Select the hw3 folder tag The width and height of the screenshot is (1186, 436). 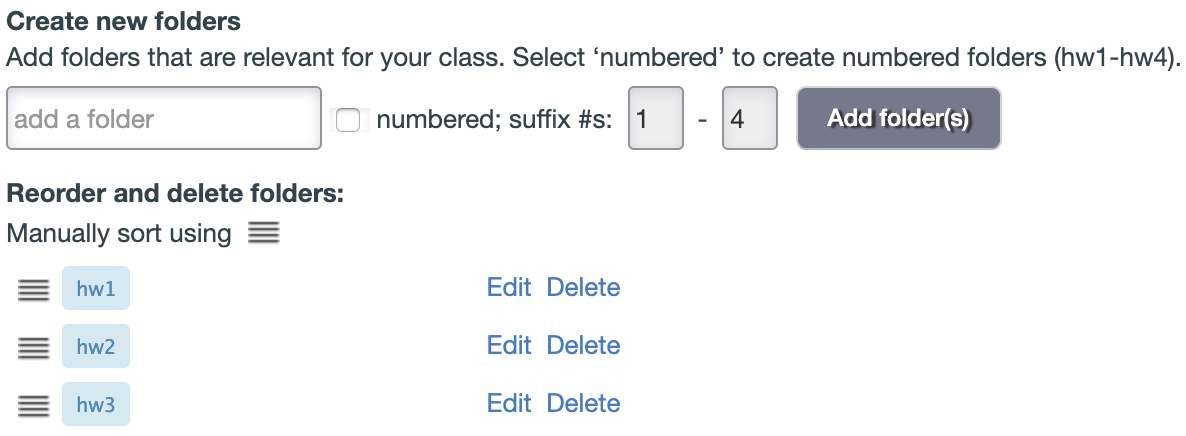[96, 405]
